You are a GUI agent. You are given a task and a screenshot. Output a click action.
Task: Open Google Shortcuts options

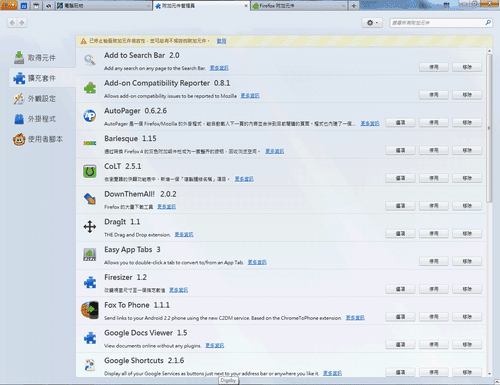(x=400, y=372)
